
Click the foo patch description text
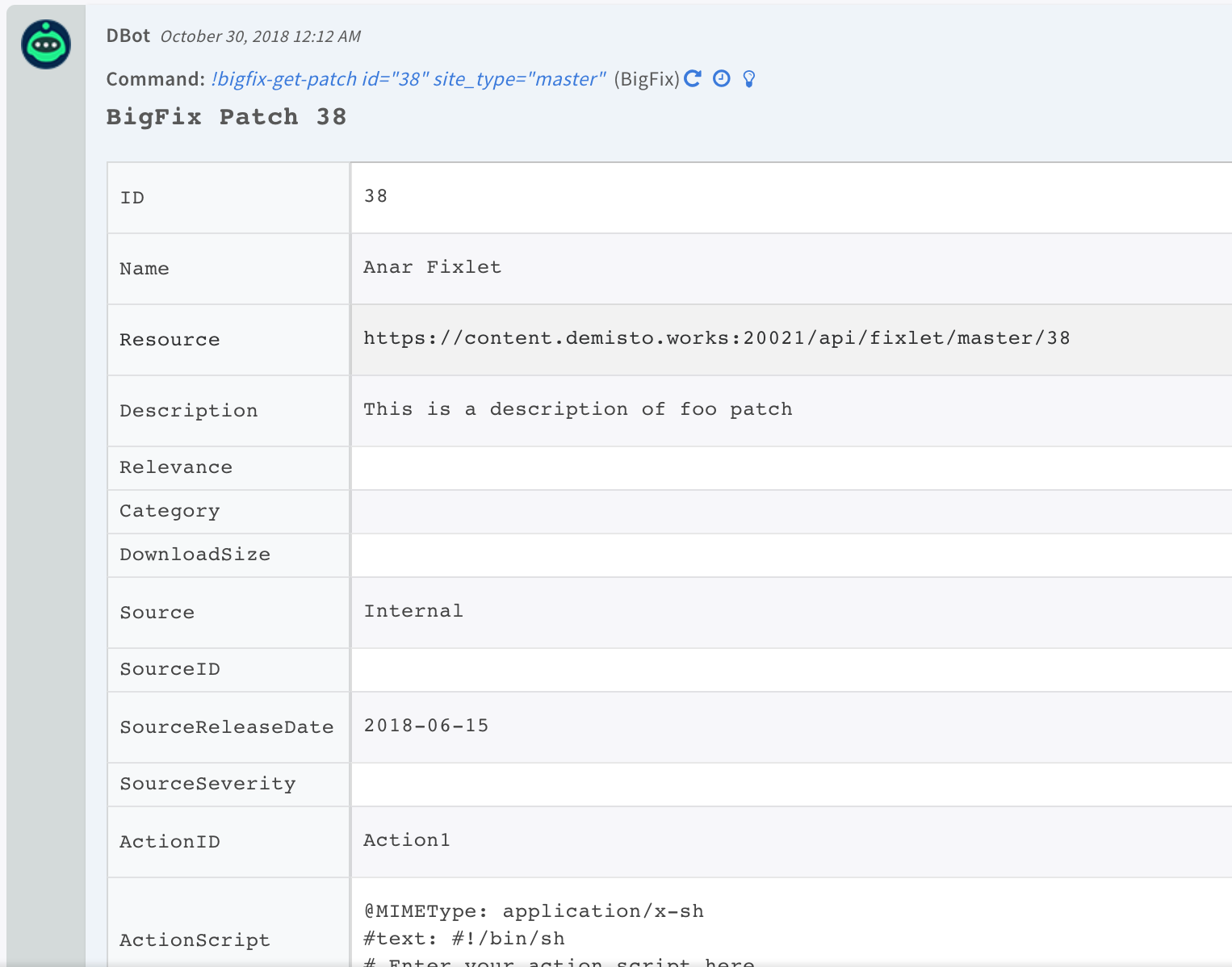pos(577,409)
